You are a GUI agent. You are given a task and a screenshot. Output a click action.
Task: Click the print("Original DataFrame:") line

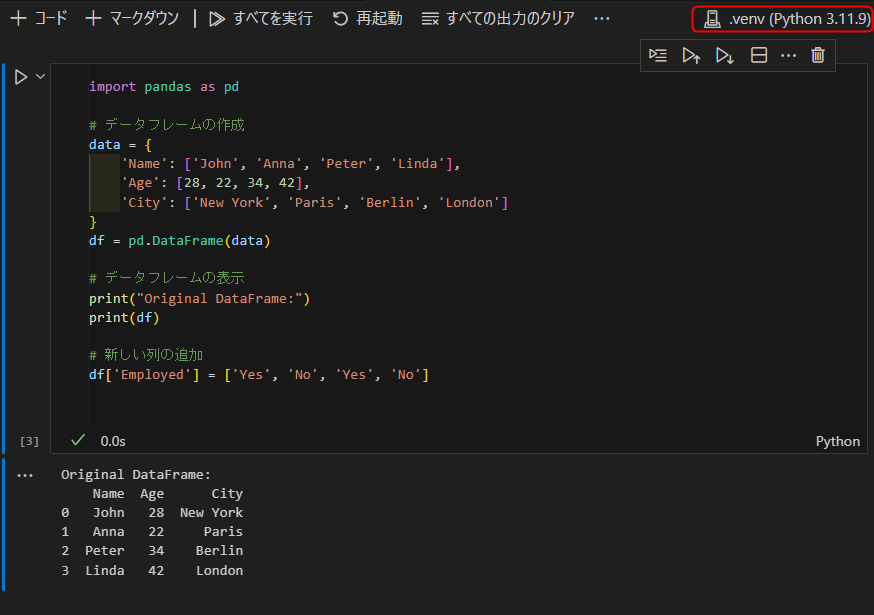coord(199,298)
